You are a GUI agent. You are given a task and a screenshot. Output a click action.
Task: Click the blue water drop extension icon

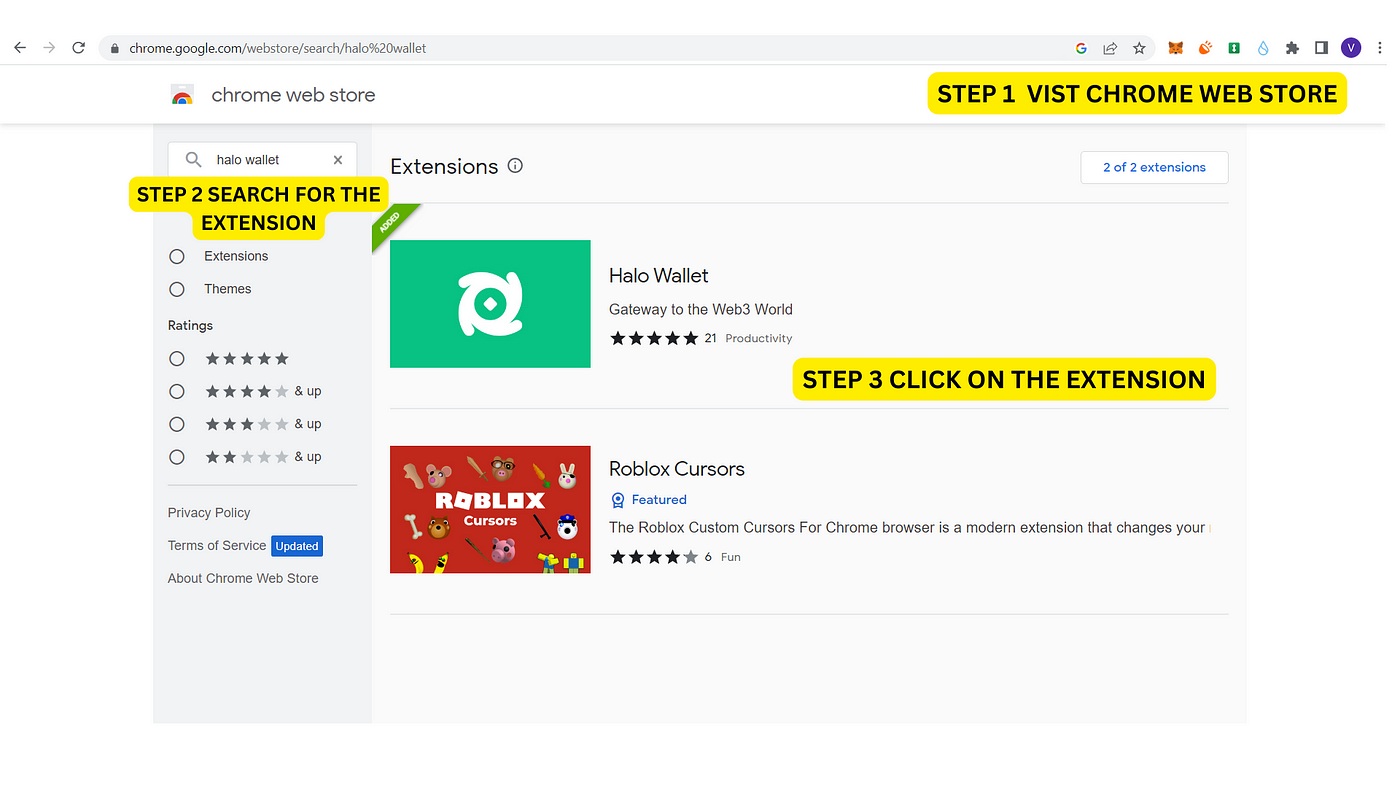tap(1263, 48)
